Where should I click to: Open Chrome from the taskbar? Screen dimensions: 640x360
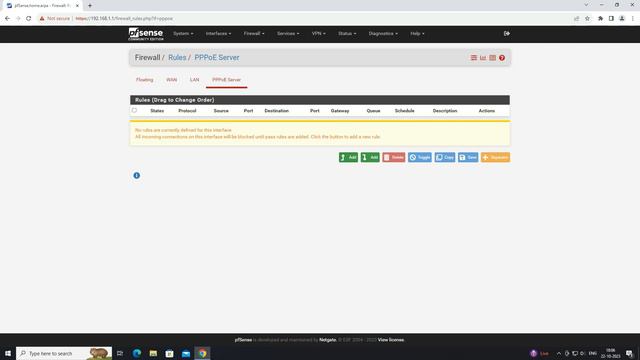tap(202, 353)
